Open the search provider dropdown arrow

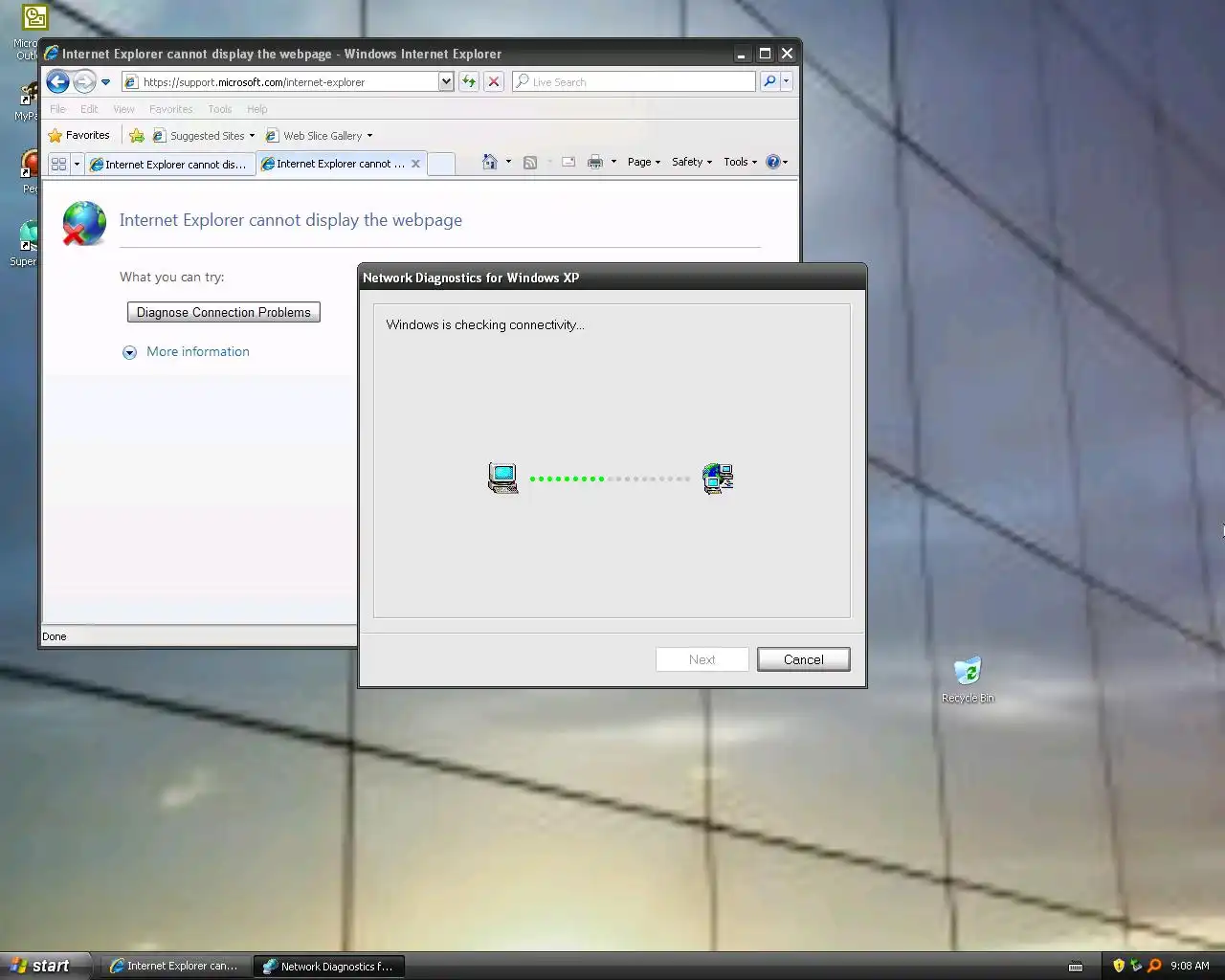[x=786, y=82]
